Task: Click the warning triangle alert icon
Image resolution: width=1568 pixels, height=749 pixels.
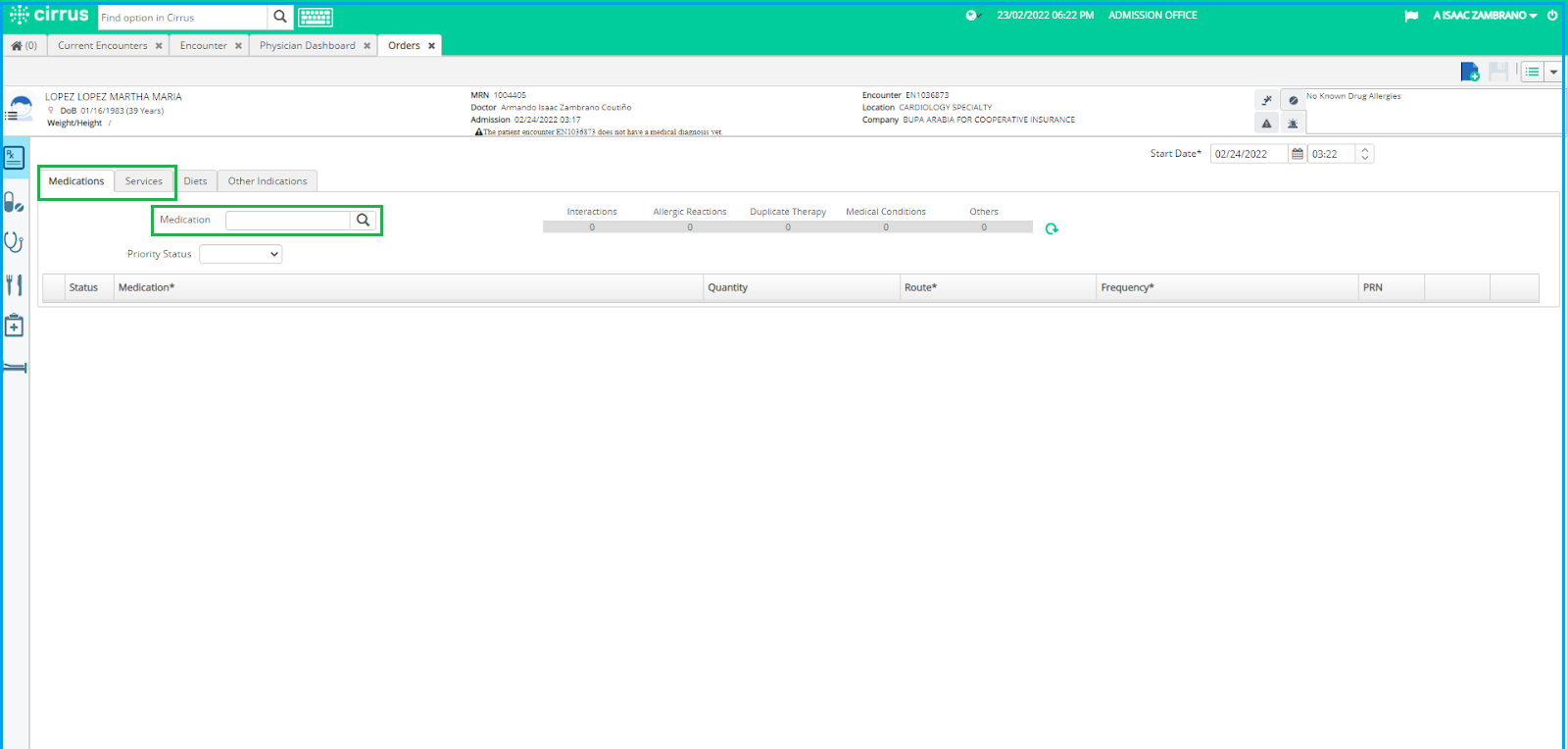Action: [1266, 124]
